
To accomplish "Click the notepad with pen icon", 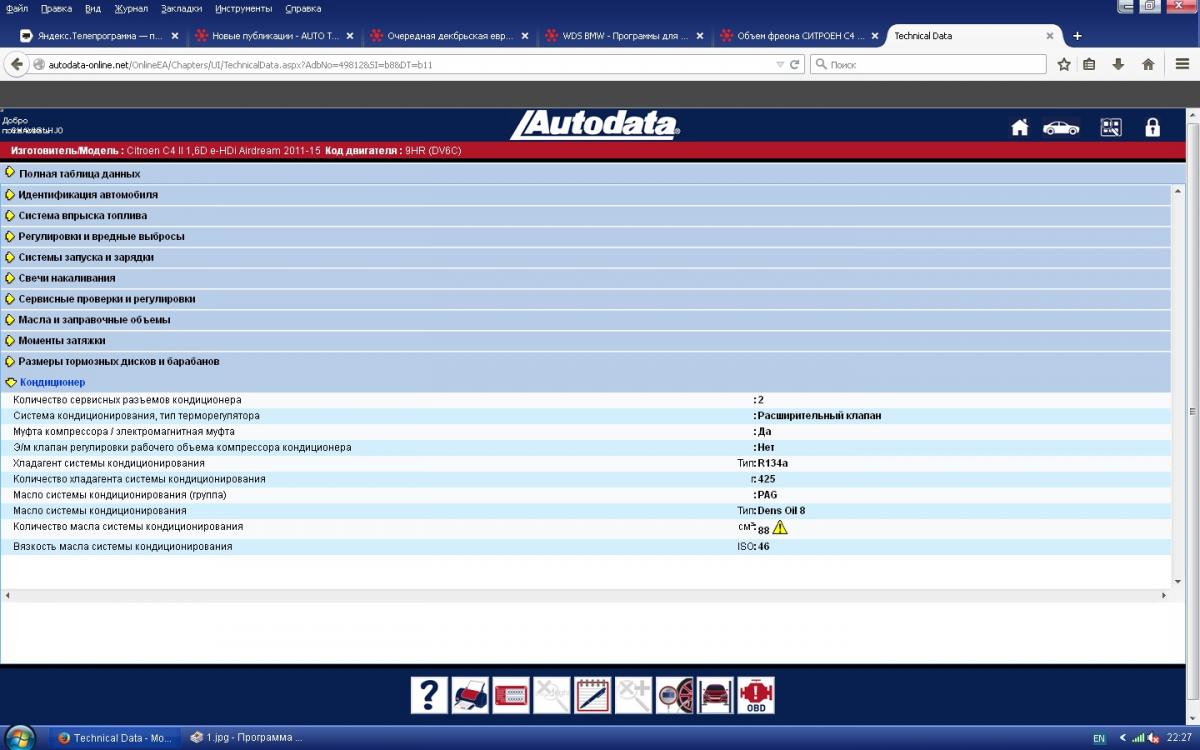I will 593,695.
